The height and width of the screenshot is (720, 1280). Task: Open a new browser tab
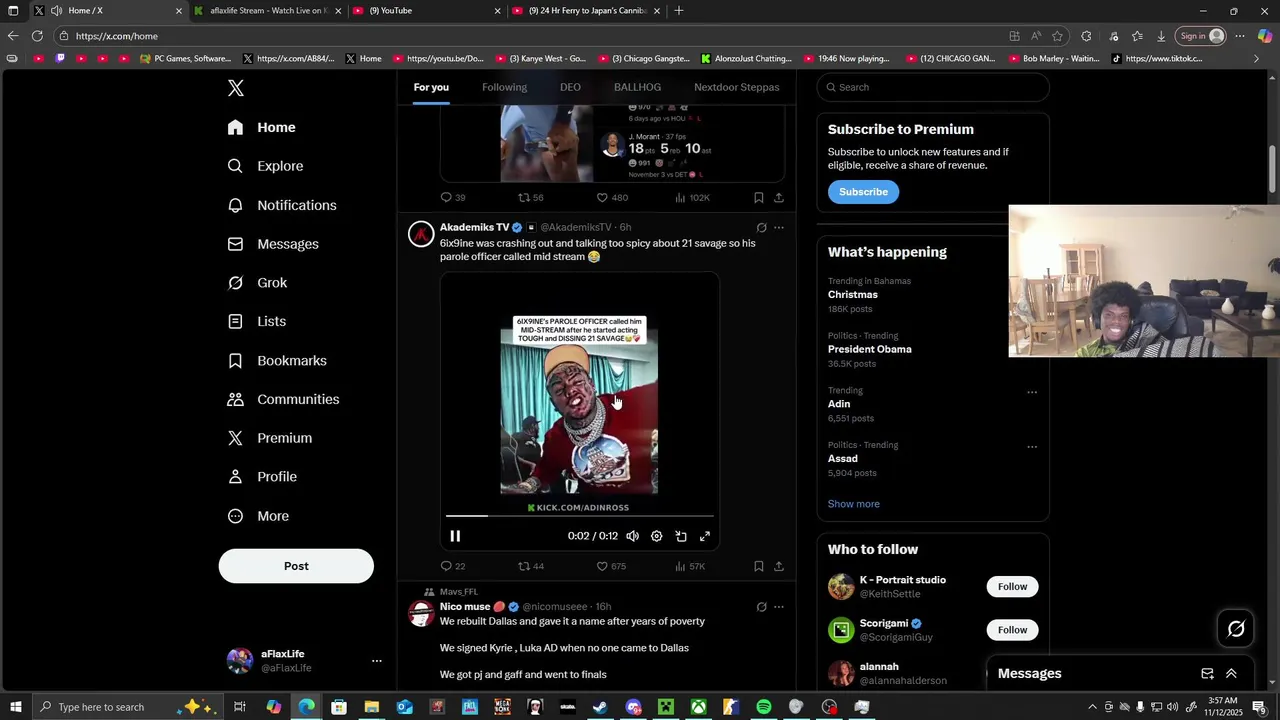click(x=679, y=11)
